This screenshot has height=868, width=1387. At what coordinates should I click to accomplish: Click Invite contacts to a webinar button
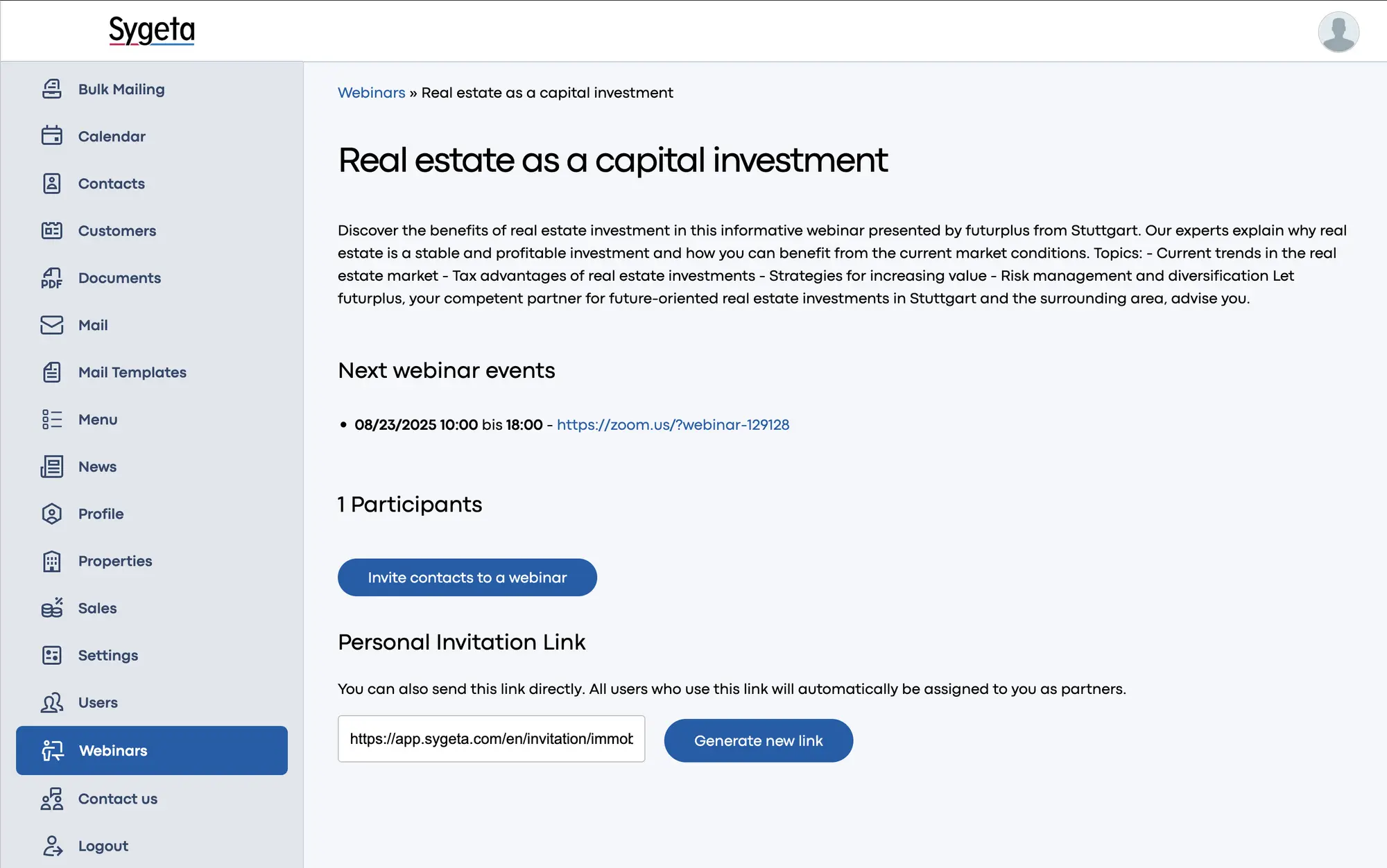pos(467,577)
